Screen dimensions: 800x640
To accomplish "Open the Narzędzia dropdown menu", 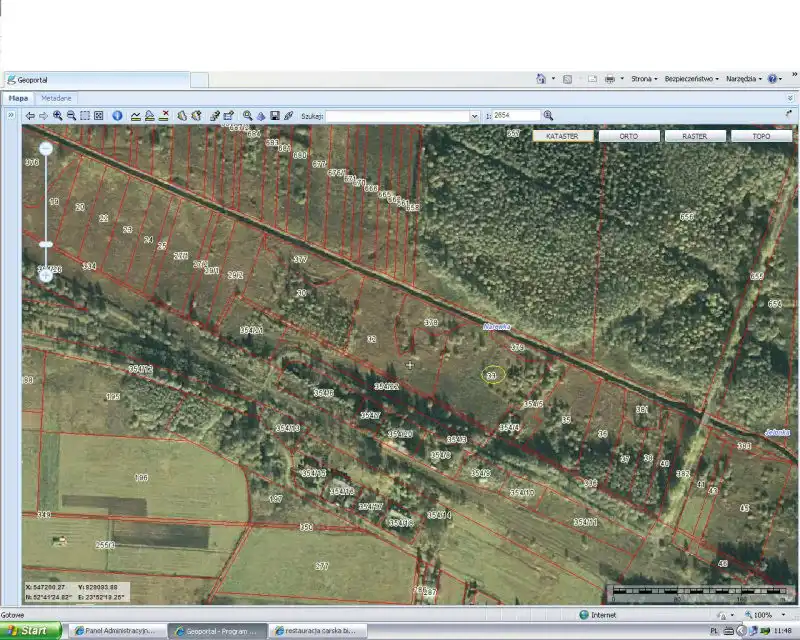I will pyautogui.click(x=743, y=79).
